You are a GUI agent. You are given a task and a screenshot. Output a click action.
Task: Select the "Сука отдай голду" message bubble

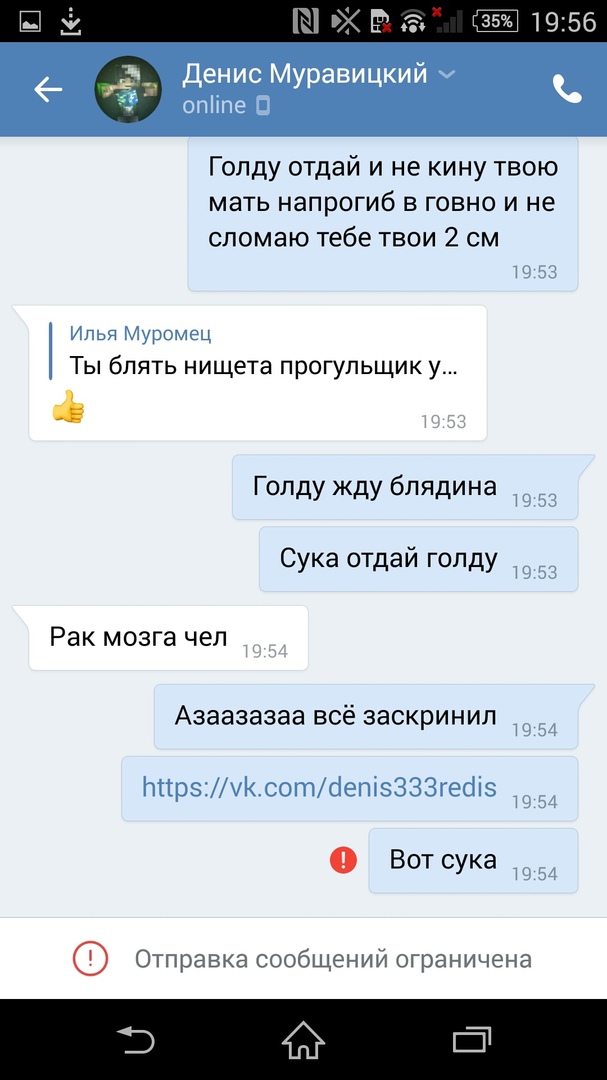click(418, 559)
